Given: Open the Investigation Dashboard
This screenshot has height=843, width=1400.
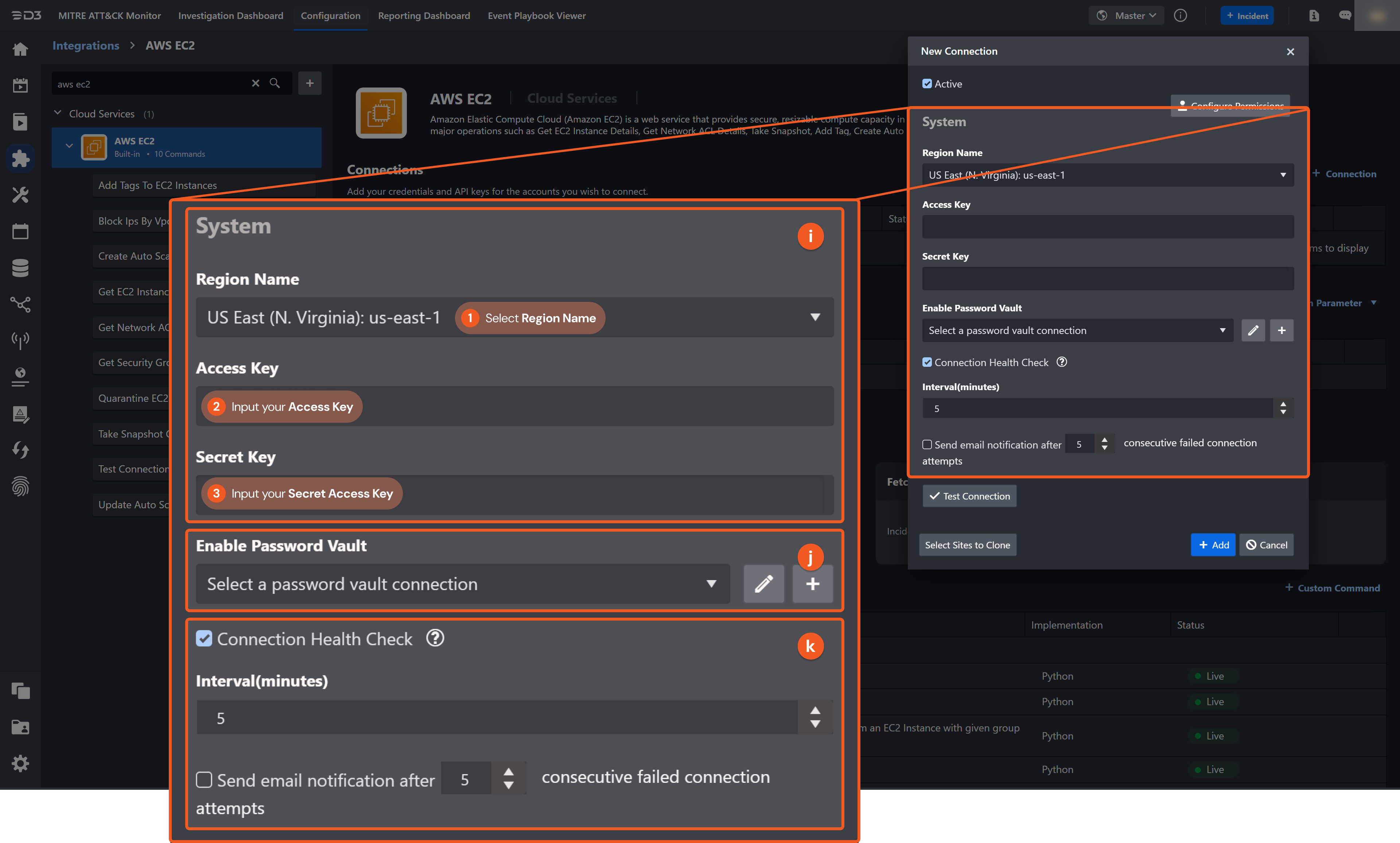Looking at the screenshot, I should [230, 15].
